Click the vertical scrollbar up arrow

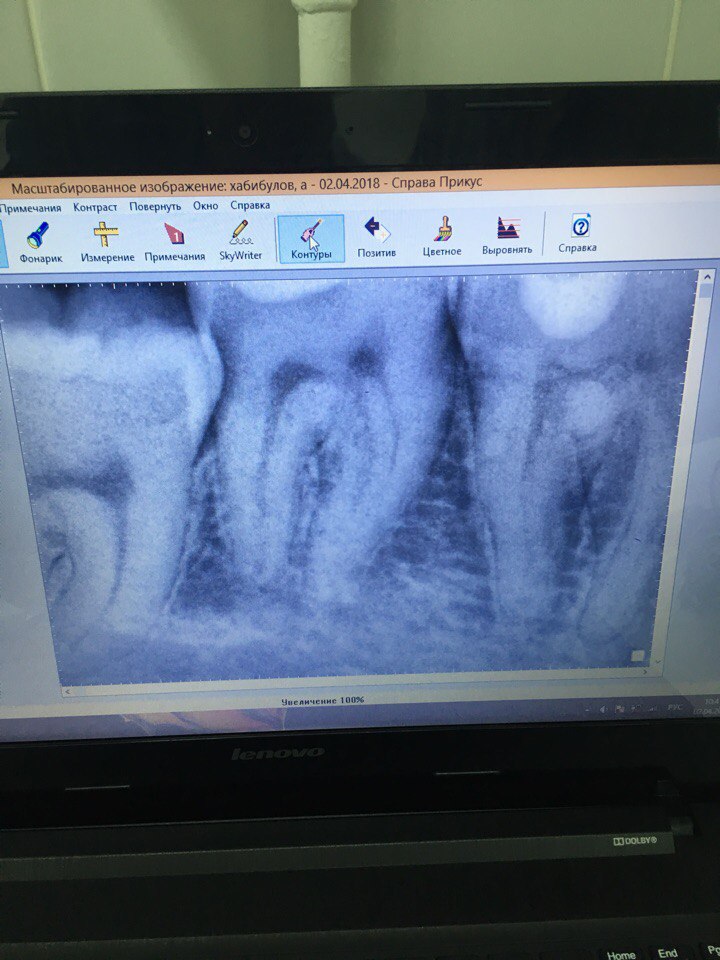pyautogui.click(x=708, y=276)
